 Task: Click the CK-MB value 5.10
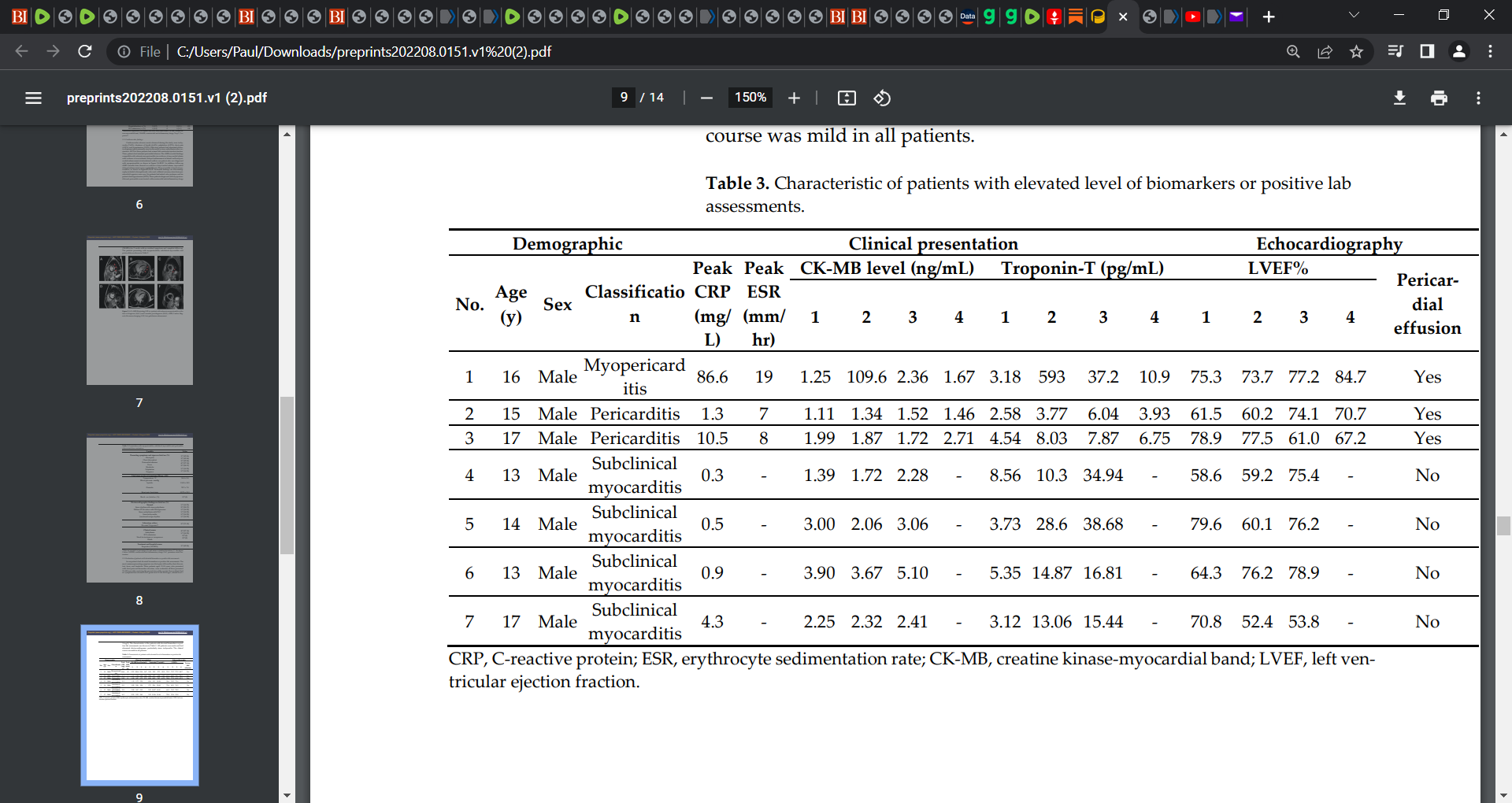click(x=912, y=572)
